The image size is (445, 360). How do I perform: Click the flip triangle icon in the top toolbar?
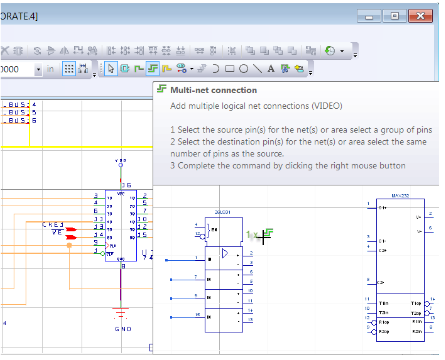tap(51, 51)
